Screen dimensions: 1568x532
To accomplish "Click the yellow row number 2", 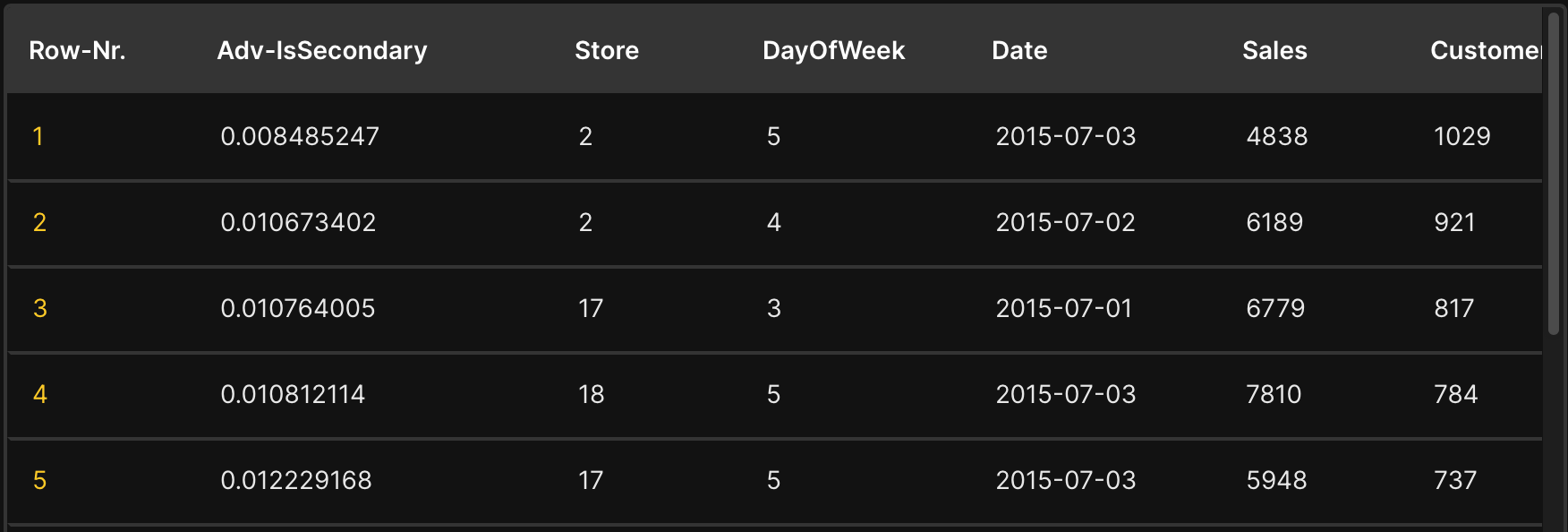I will tap(39, 222).
